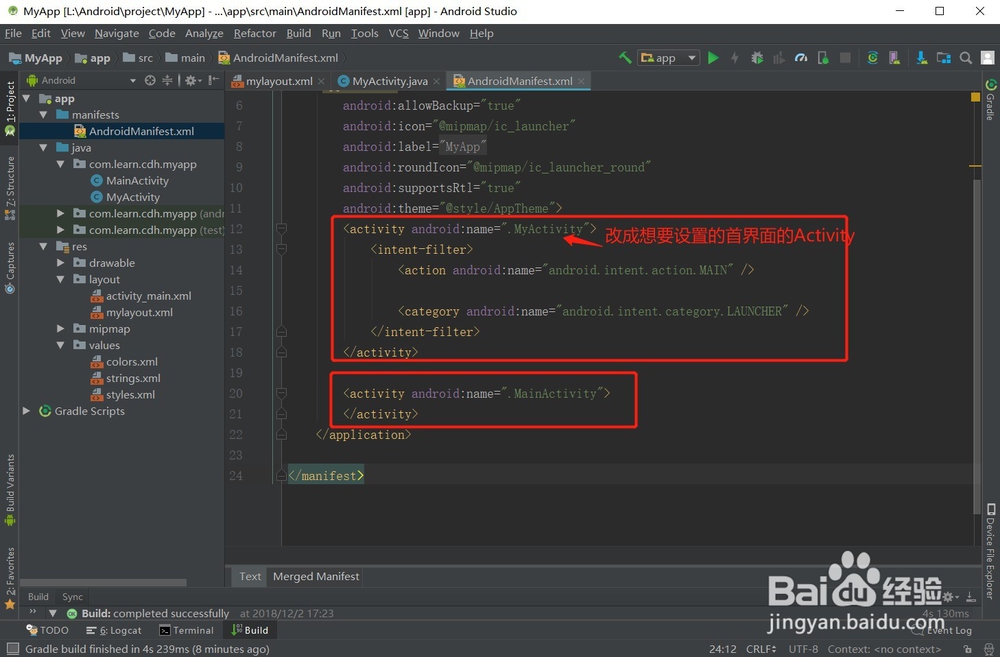This screenshot has width=1000, height=657.
Task: Click the CRLF line separator in status bar
Action: 761,649
